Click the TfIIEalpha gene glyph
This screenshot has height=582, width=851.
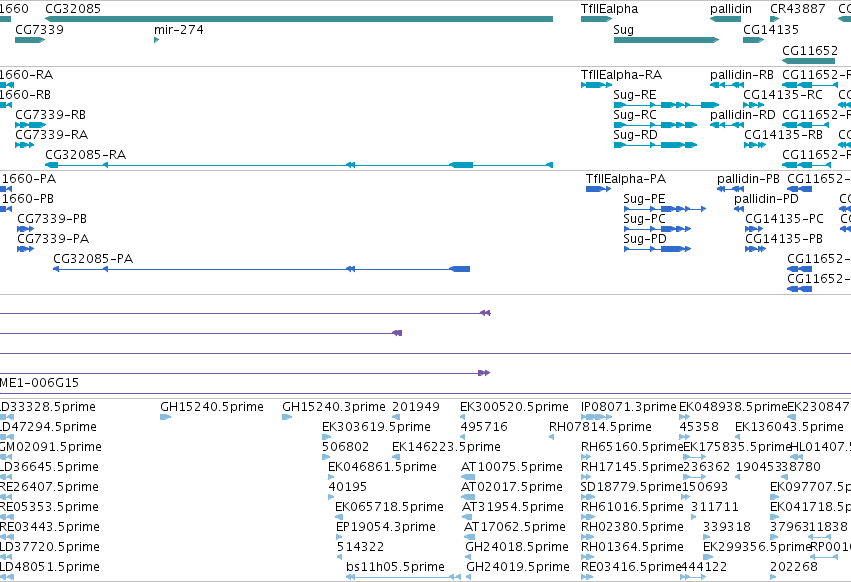click(x=596, y=19)
